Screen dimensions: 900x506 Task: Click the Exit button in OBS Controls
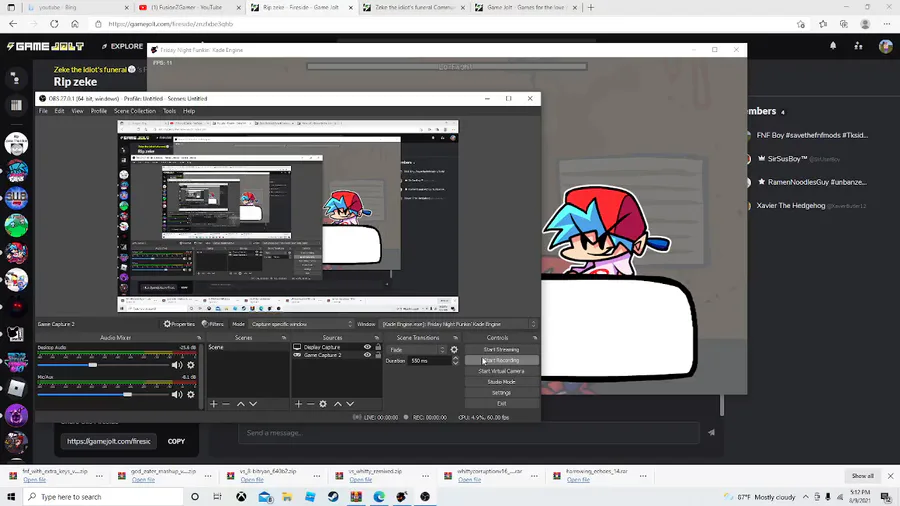(501, 404)
